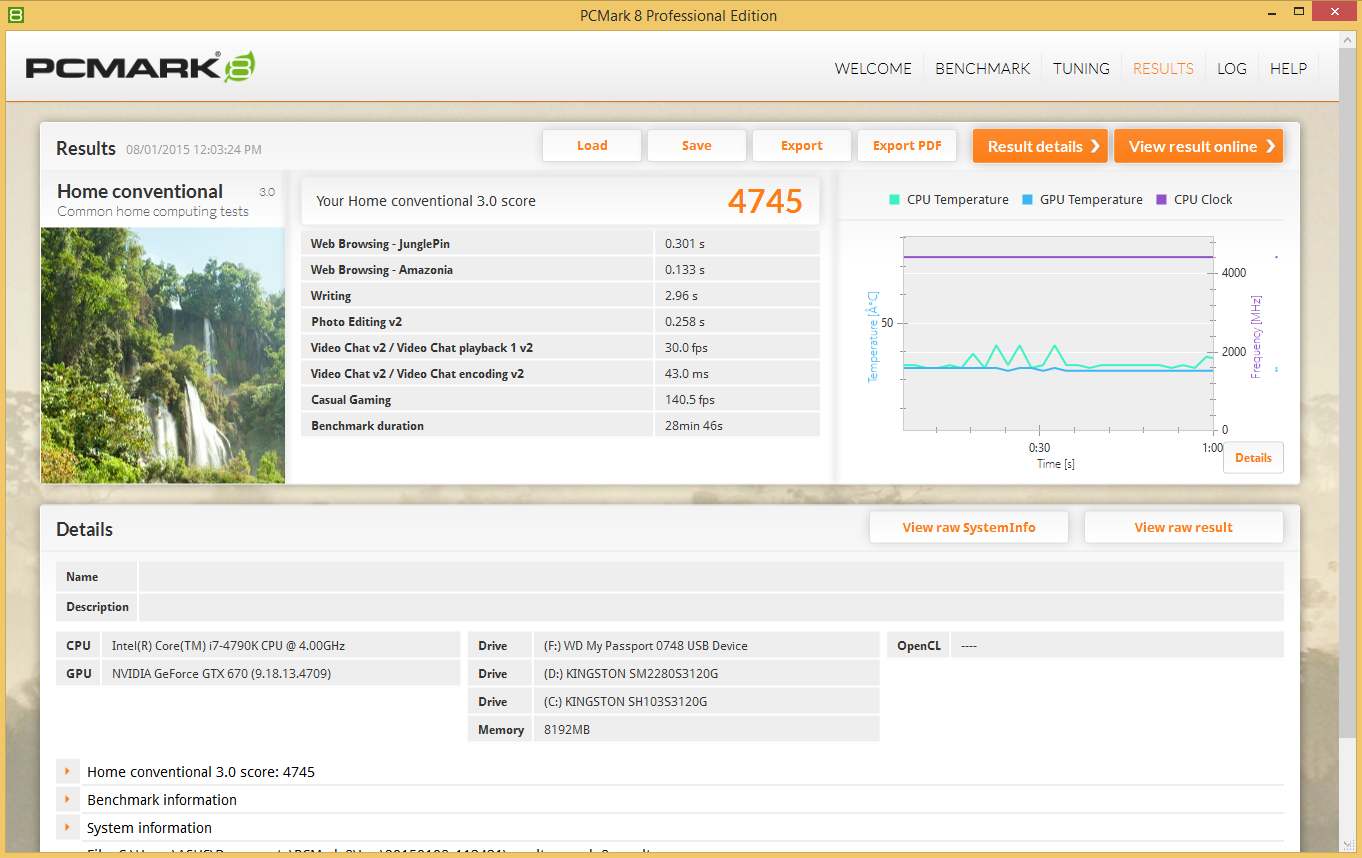Click the Export button
Screen dimensions: 1362x858
(x=802, y=146)
